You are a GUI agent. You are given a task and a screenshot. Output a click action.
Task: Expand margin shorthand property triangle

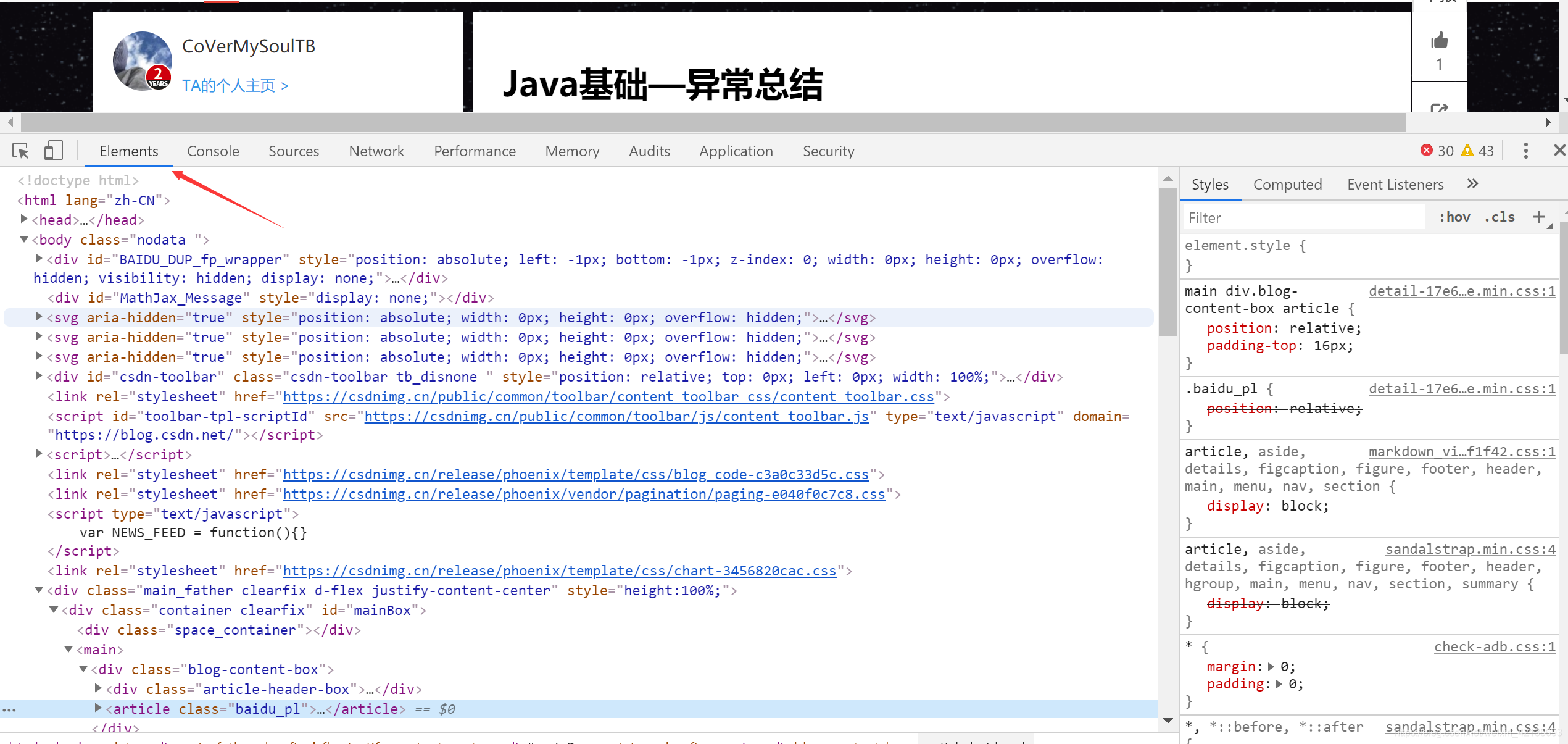1271,667
